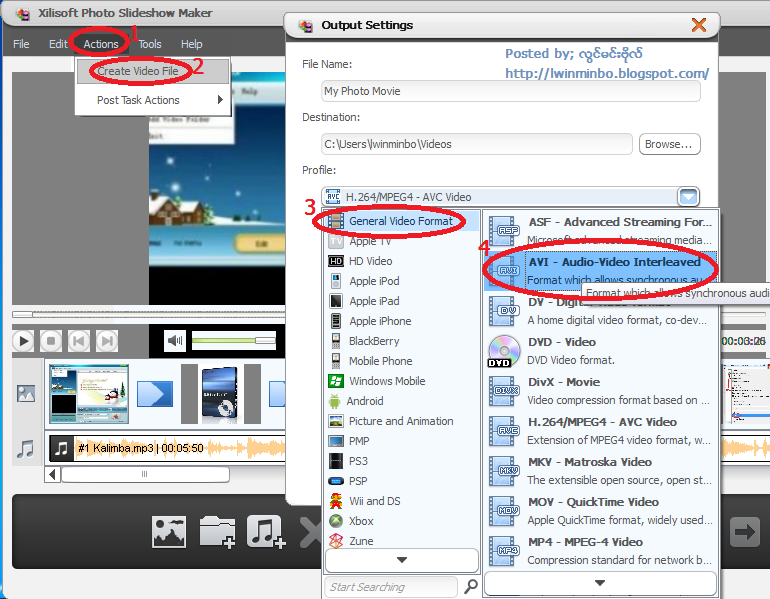
Task: Select the second photo thumbnail in timeline
Action: tap(220, 394)
